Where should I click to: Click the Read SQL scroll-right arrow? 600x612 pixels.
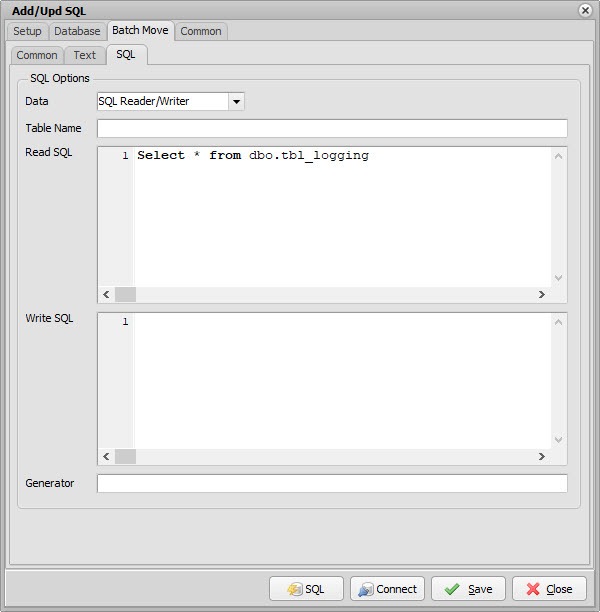pyautogui.click(x=541, y=294)
